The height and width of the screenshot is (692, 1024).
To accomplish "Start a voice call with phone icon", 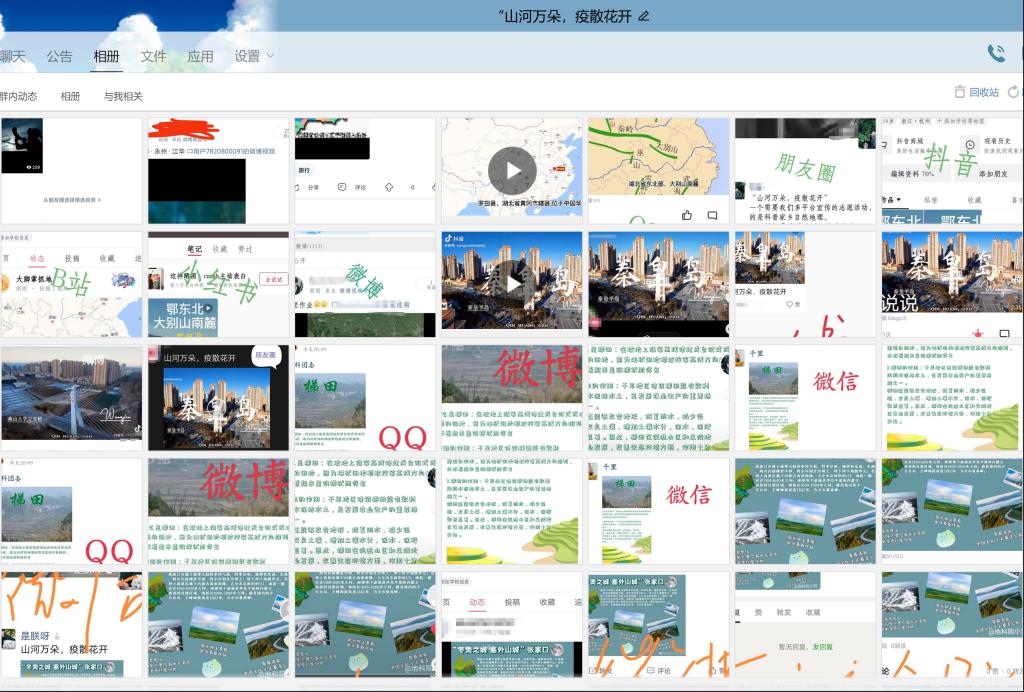I will point(996,54).
